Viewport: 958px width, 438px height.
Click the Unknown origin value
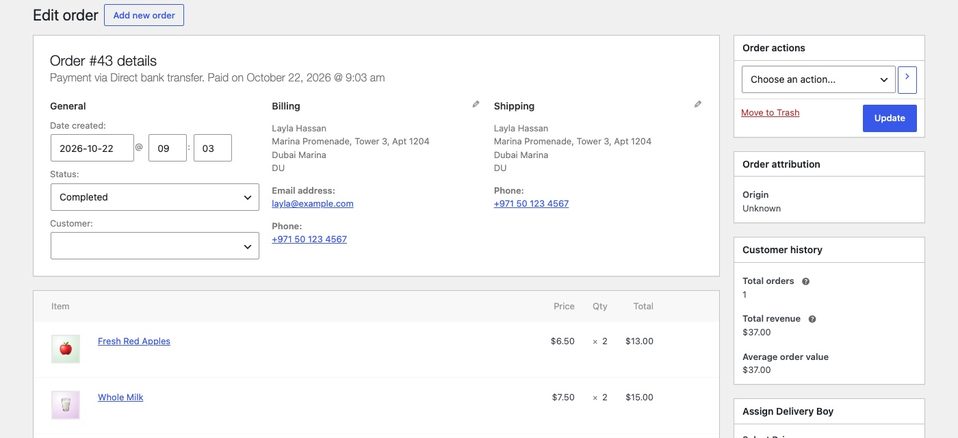pyautogui.click(x=761, y=208)
